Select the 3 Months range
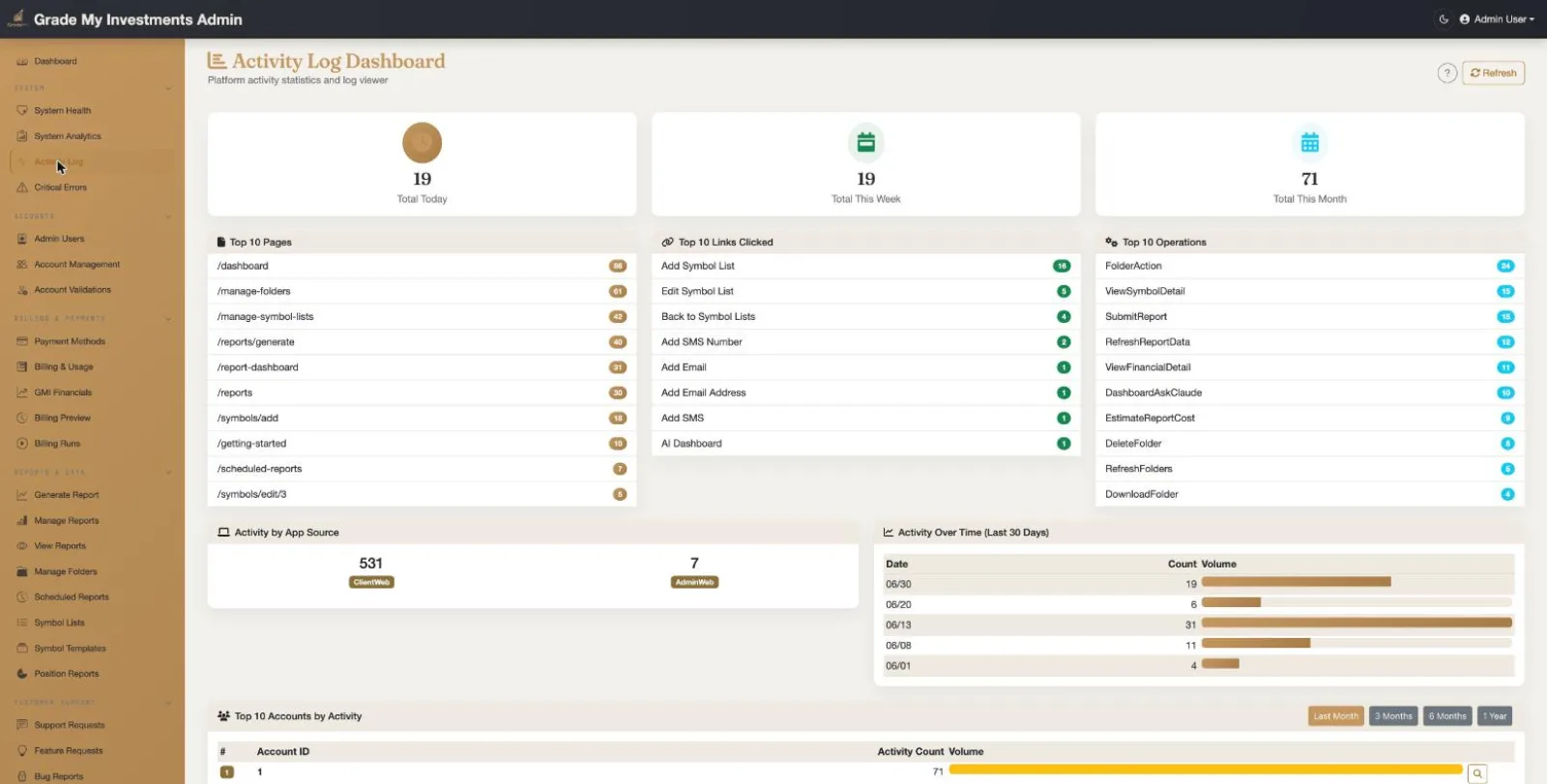Image resolution: width=1547 pixels, height=784 pixels. point(1393,716)
